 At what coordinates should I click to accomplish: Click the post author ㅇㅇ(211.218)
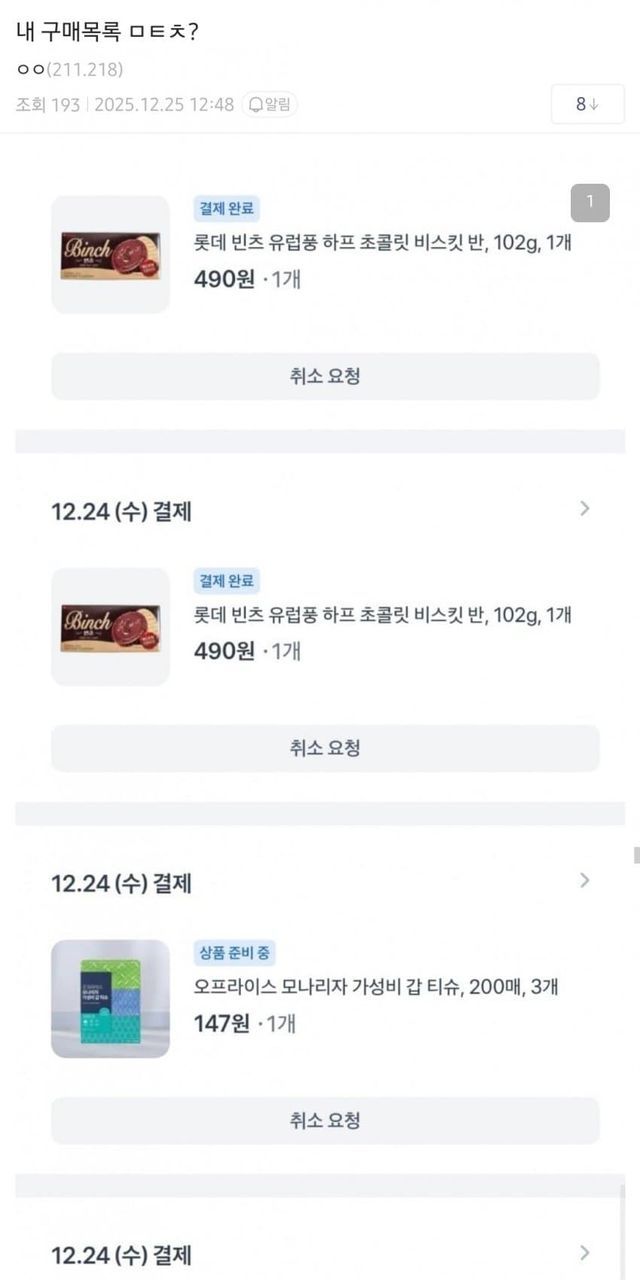point(70,69)
